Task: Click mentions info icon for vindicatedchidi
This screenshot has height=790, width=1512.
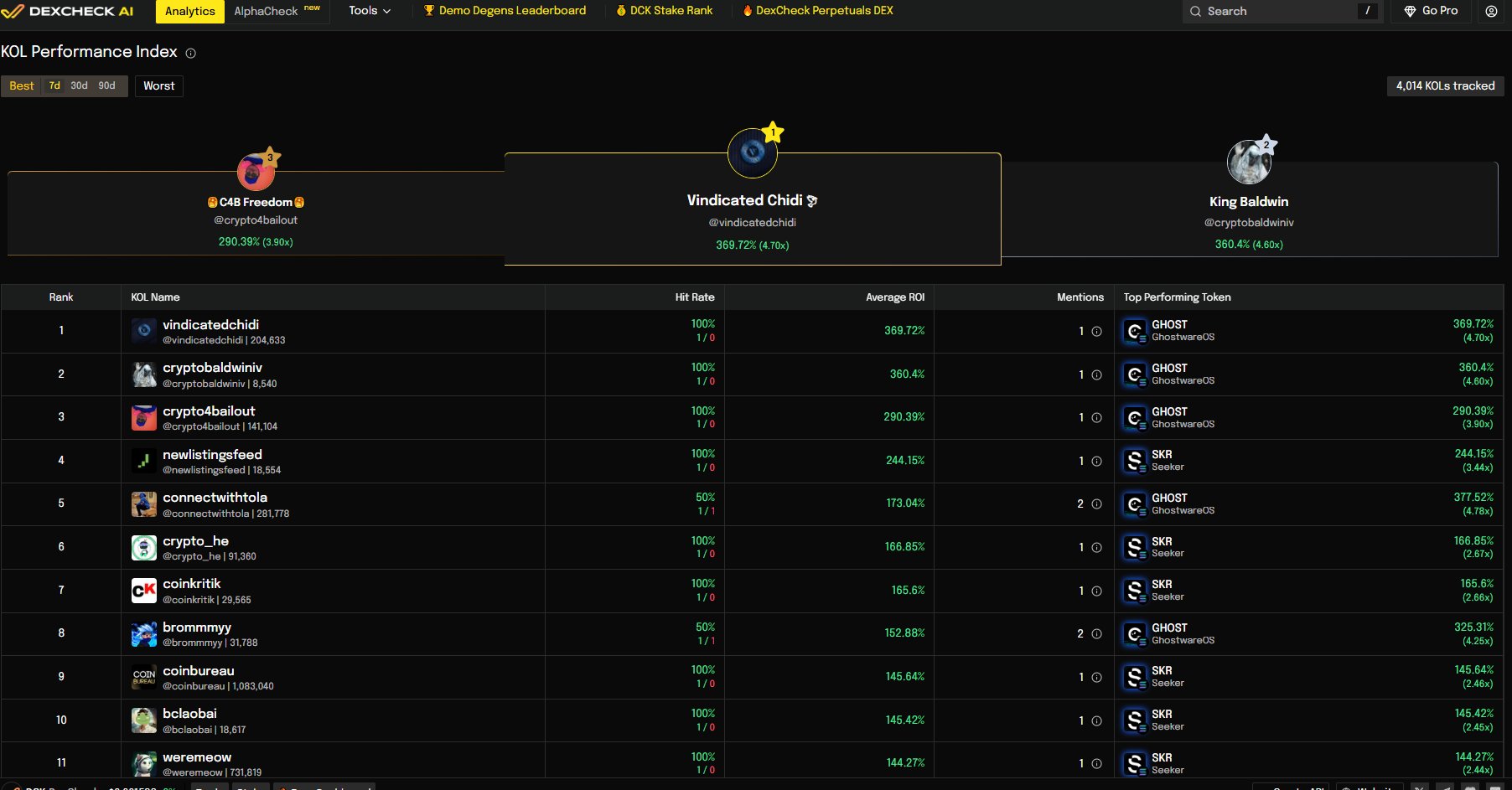Action: point(1096,331)
